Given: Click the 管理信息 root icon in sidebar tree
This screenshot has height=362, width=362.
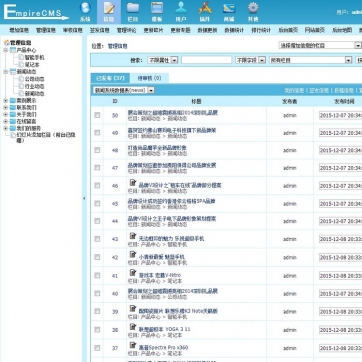Looking at the screenshot, I should (x=6, y=43).
